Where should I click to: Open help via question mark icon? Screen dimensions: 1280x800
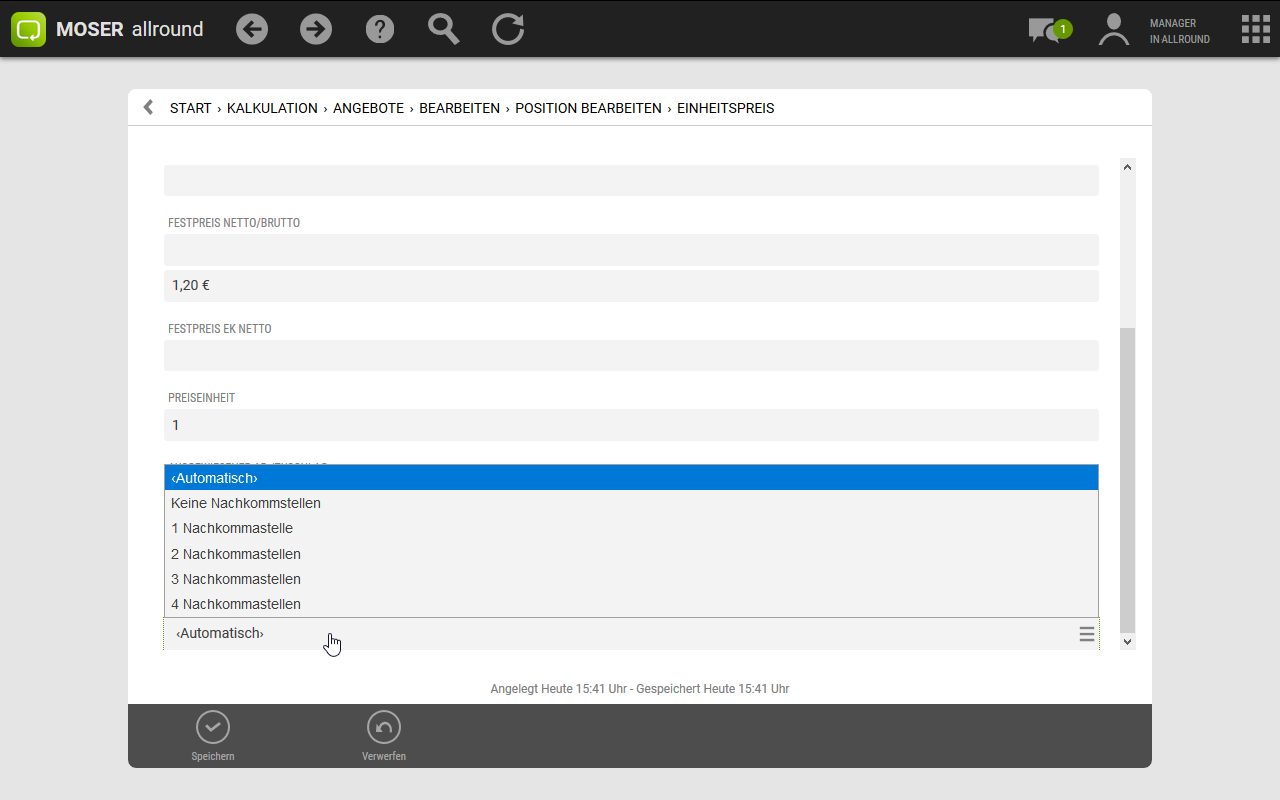pos(380,29)
